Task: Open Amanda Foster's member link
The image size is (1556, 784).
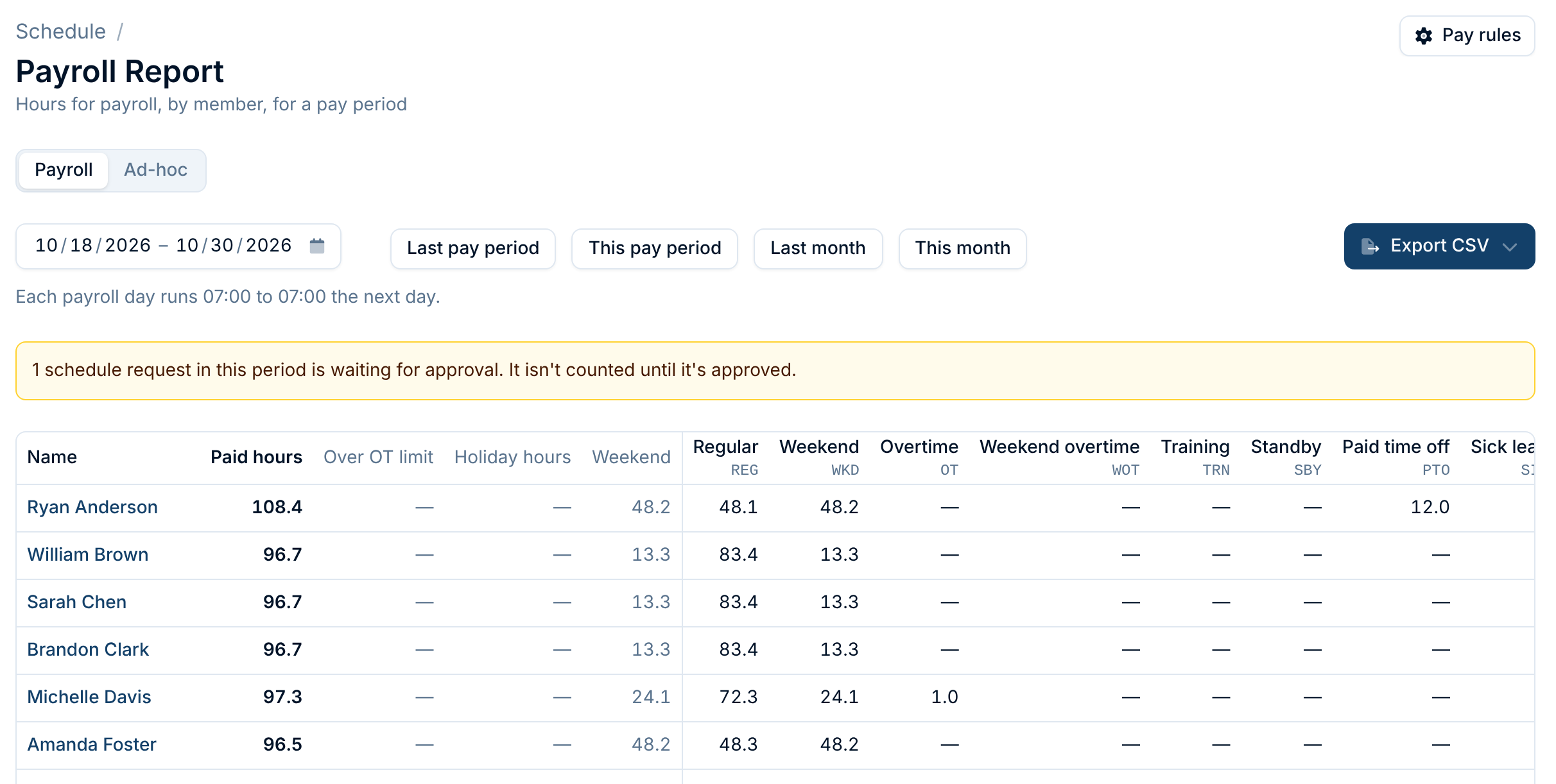Action: (x=92, y=745)
